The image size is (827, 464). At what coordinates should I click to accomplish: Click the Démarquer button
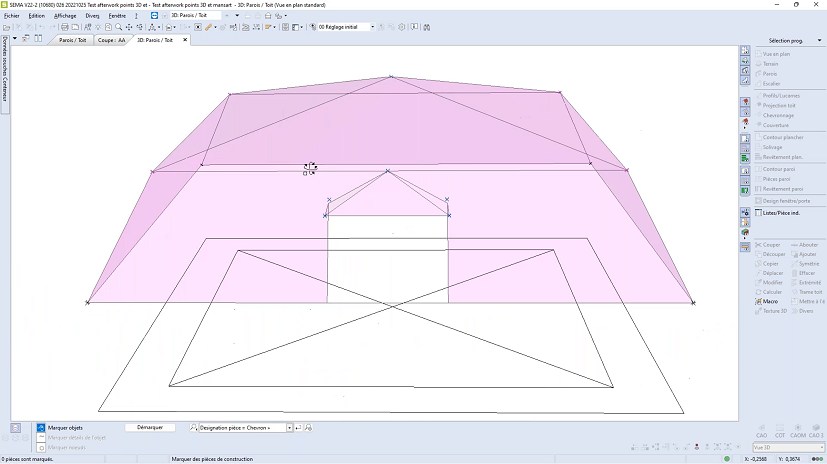click(x=150, y=427)
